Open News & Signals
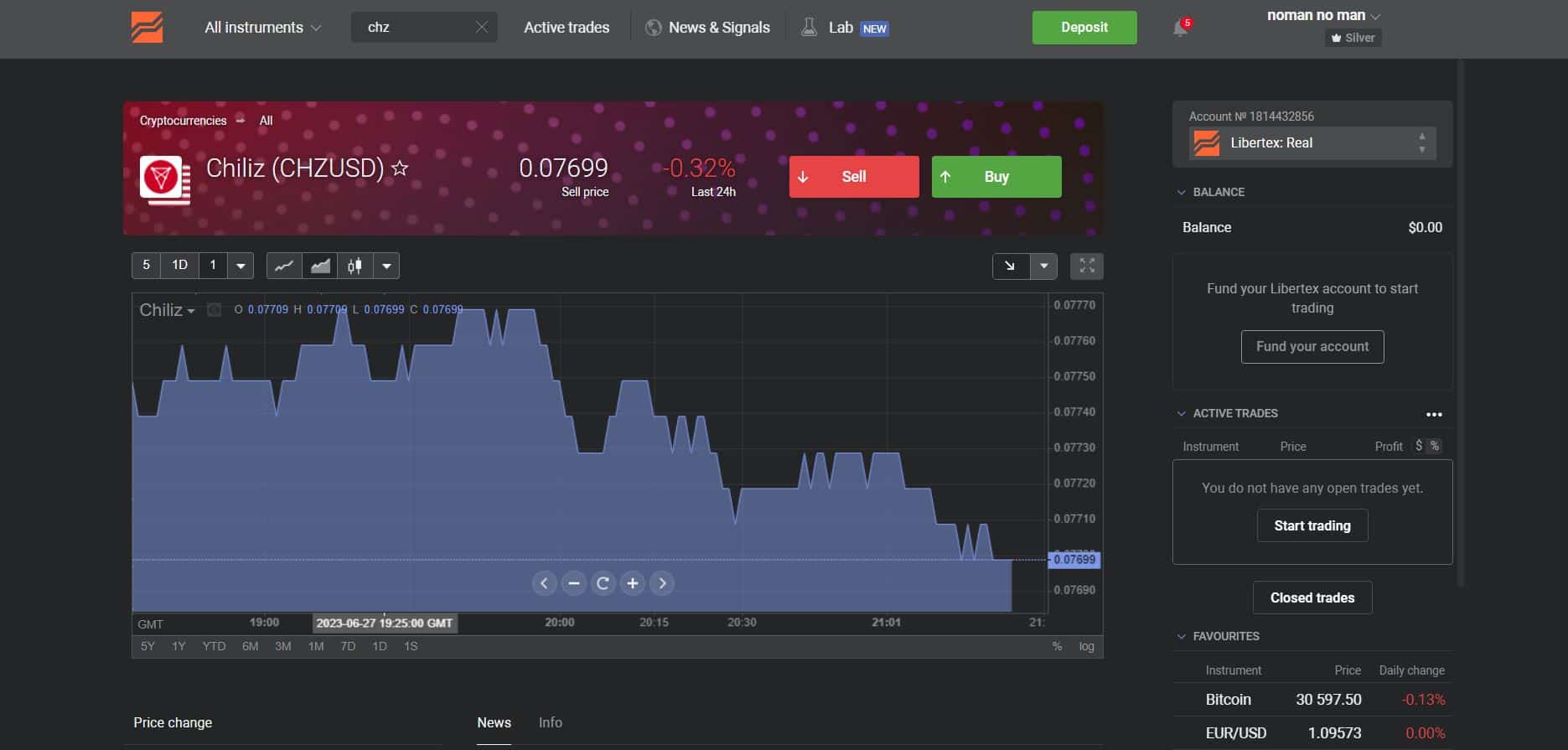1568x750 pixels. (707, 27)
